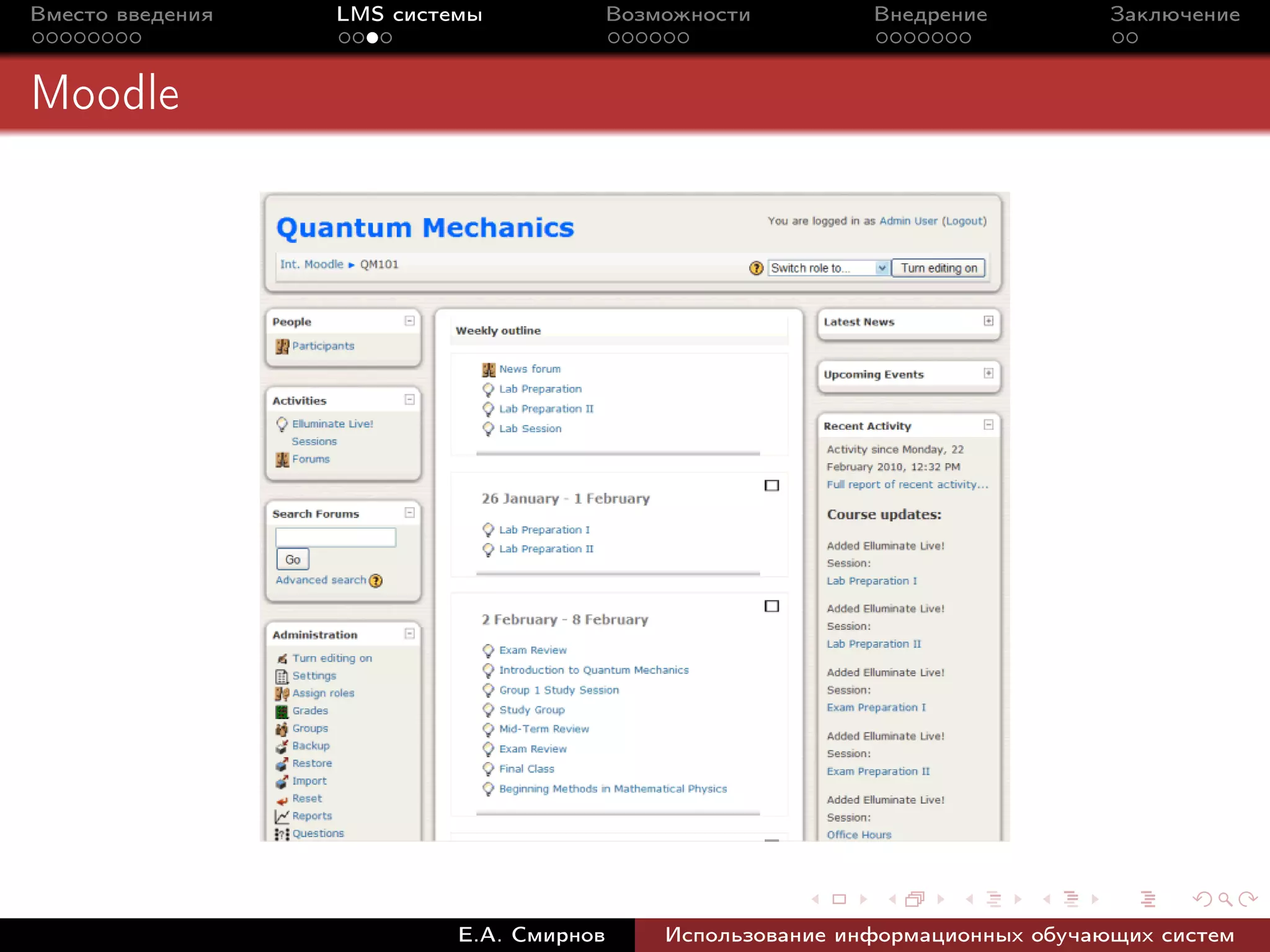Viewport: 1270px width, 952px height.
Task: Click the help icon beside Switch role
Action: pyautogui.click(x=756, y=268)
